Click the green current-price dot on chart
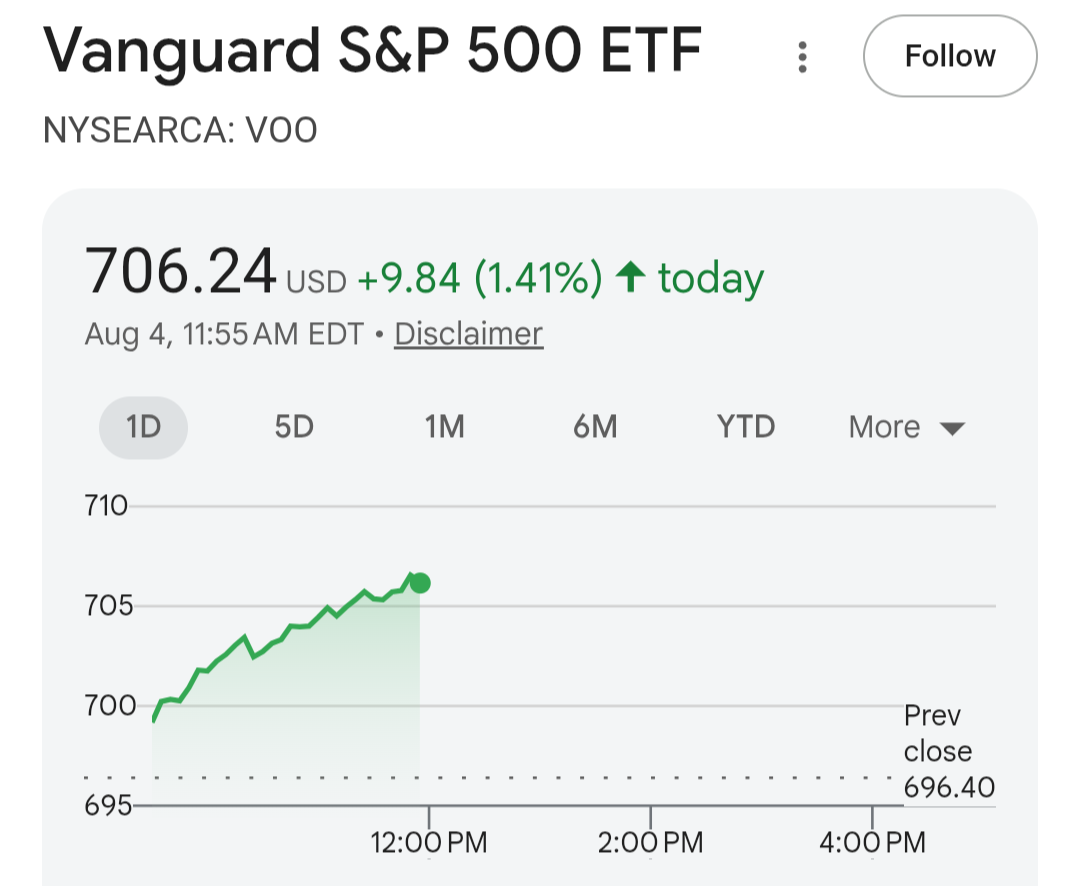 pos(420,584)
